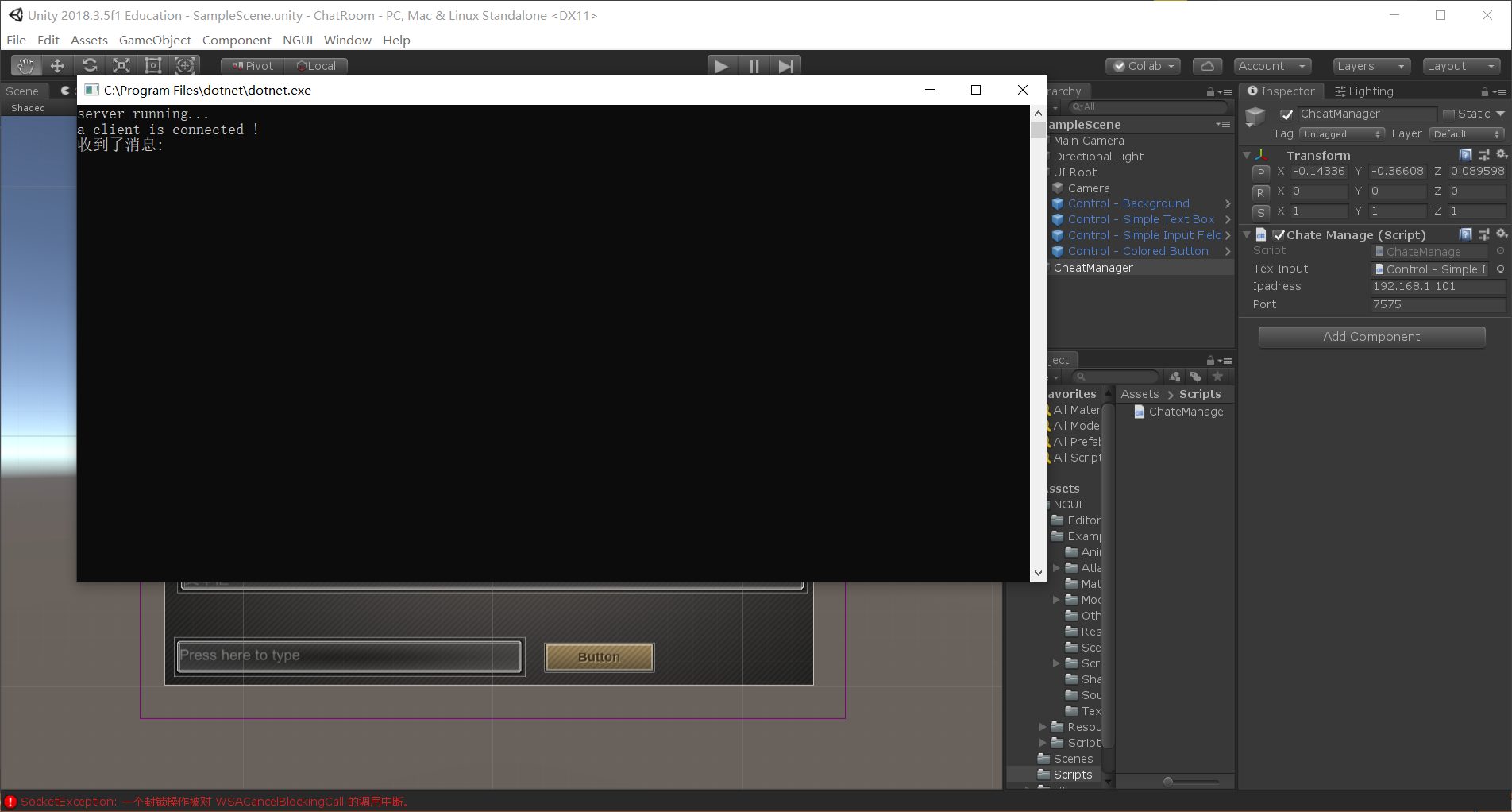Select the Rect transform tool
Image resolution: width=1512 pixels, height=812 pixels.
pos(152,66)
